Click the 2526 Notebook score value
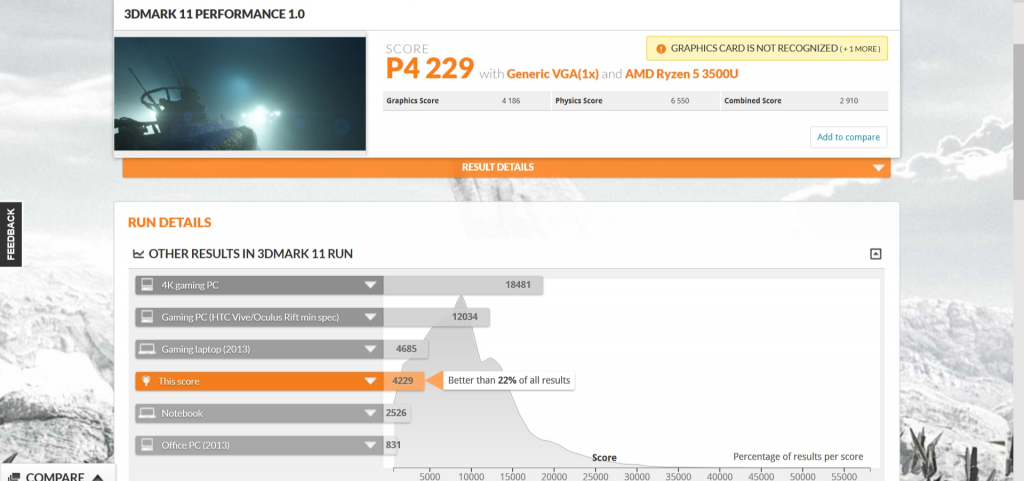This screenshot has width=1024, height=481. pyautogui.click(x=396, y=413)
